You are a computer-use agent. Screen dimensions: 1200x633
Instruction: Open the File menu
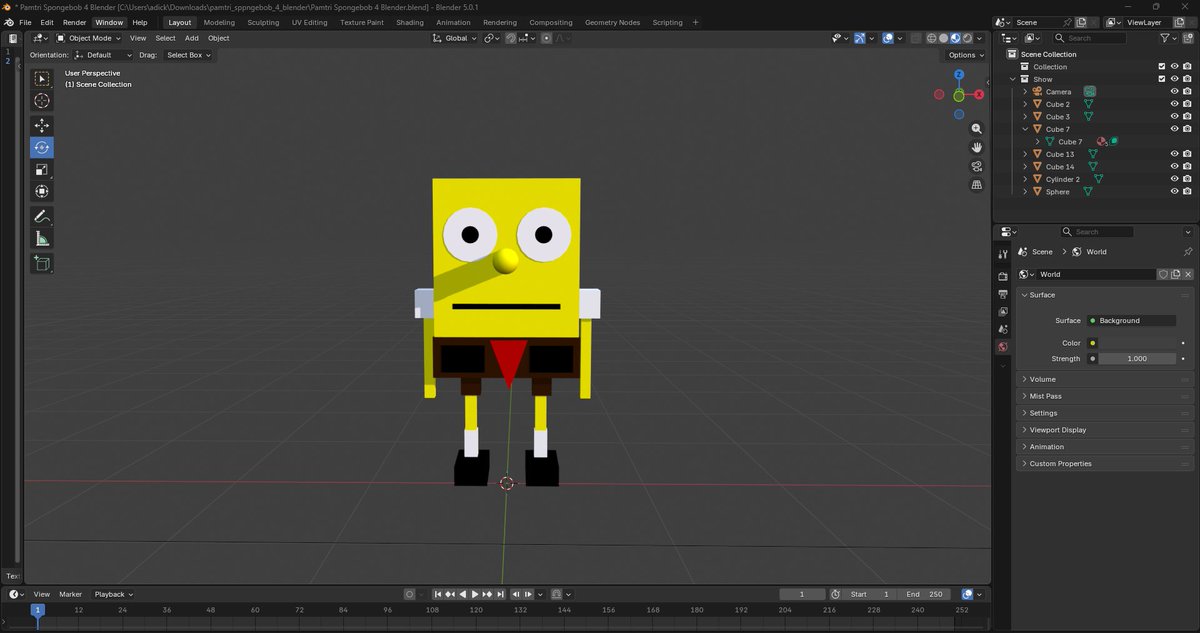coord(25,22)
